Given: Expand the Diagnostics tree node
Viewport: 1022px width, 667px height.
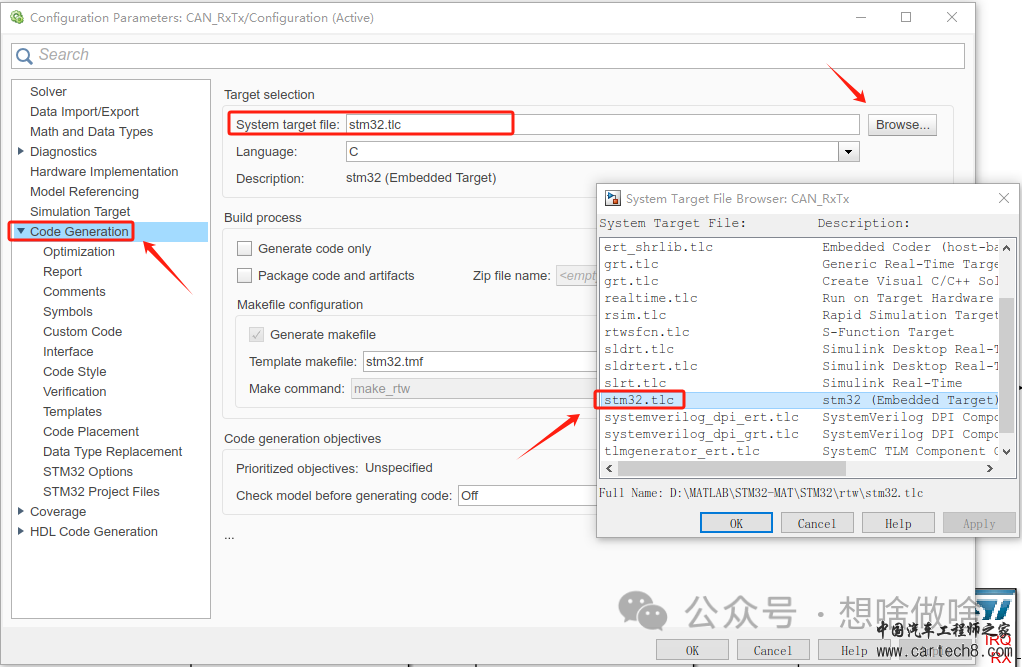Looking at the screenshot, I should click(x=21, y=152).
